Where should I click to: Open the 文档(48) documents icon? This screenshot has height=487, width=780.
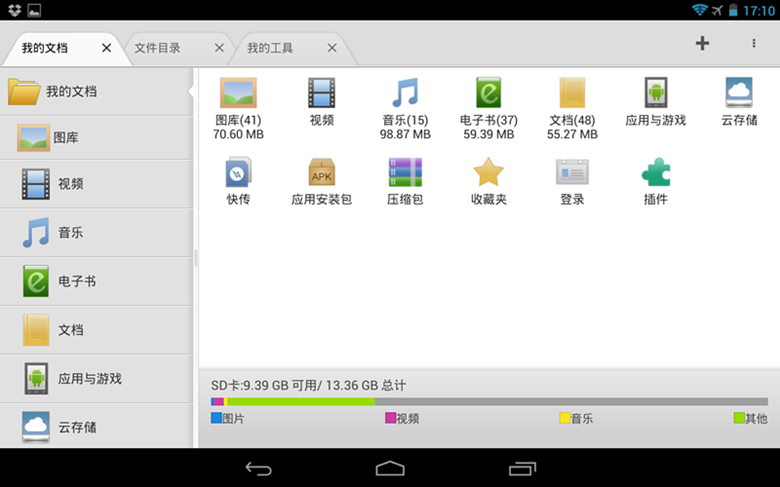(572, 94)
